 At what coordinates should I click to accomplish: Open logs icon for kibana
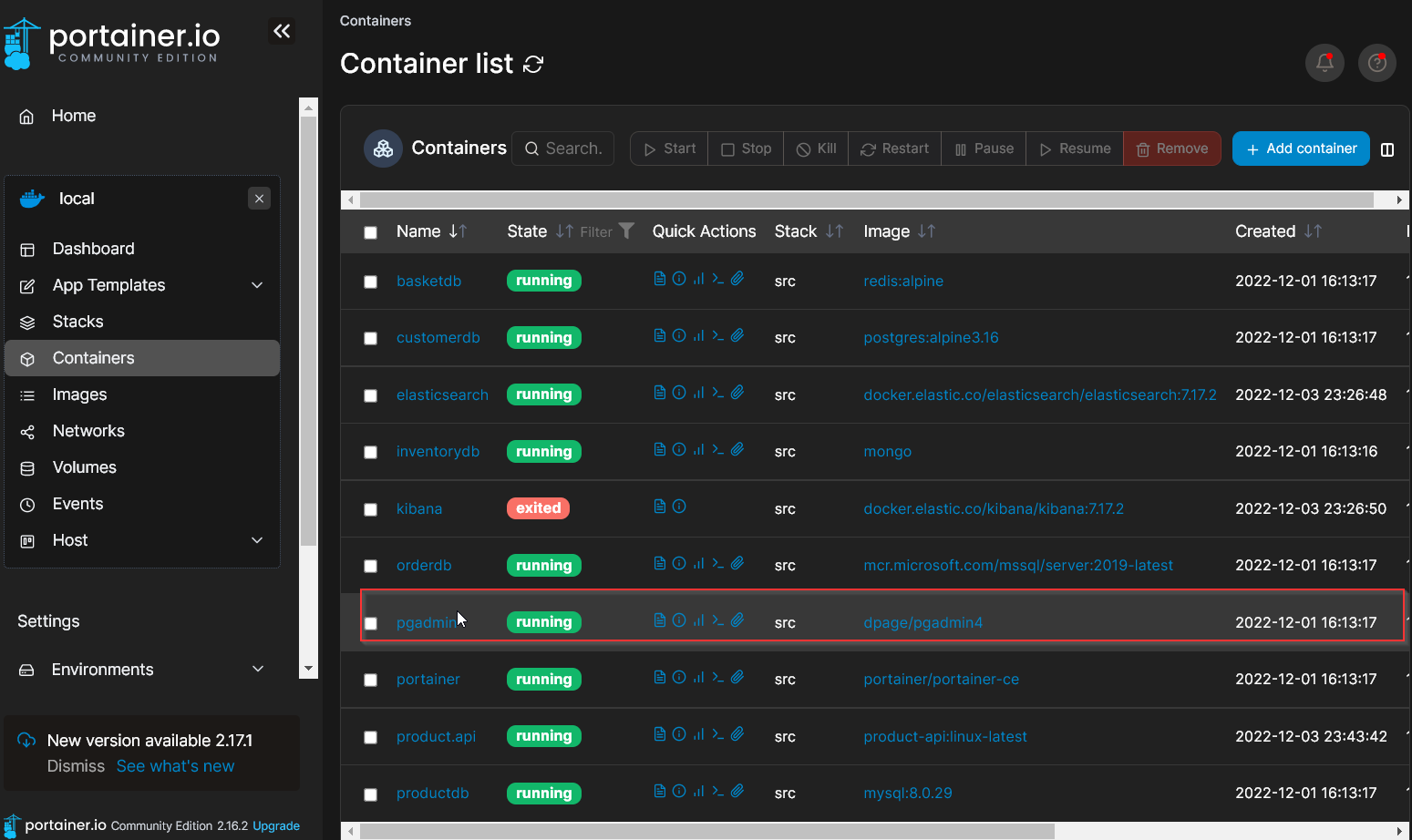[660, 507]
